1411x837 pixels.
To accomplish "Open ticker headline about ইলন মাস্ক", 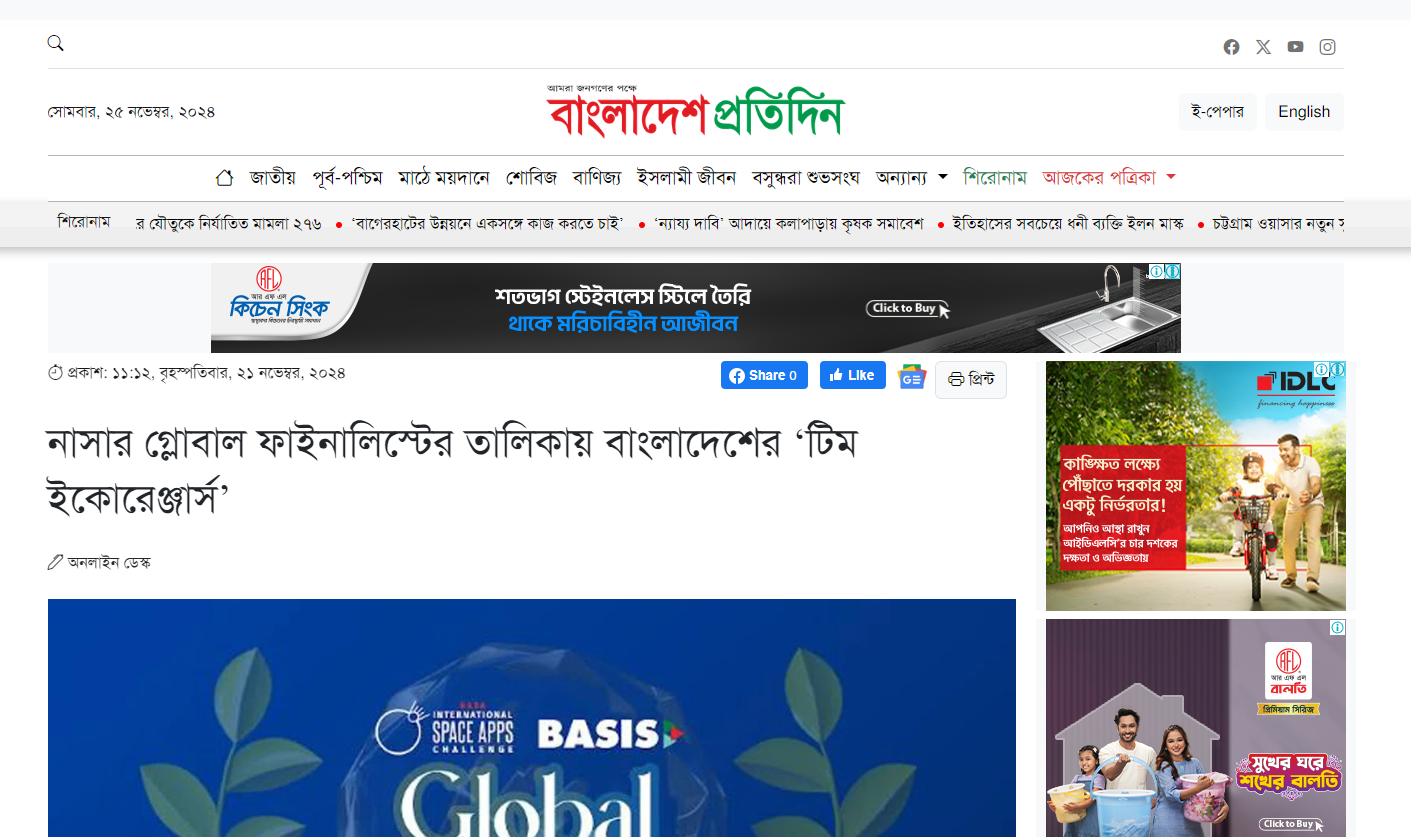I will [x=1068, y=223].
